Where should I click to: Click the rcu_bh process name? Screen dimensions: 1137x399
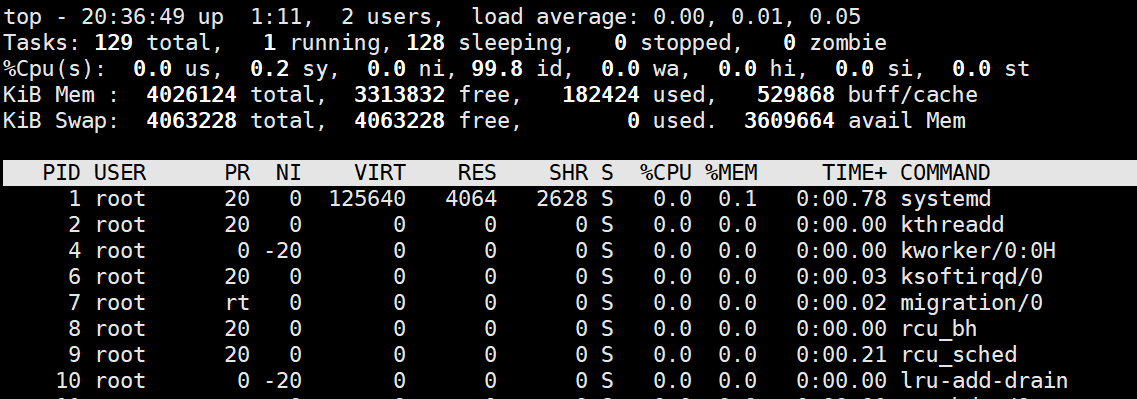pos(939,329)
